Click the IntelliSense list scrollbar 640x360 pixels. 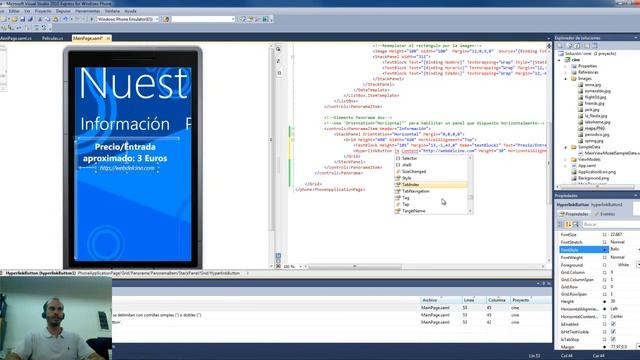click(x=470, y=184)
